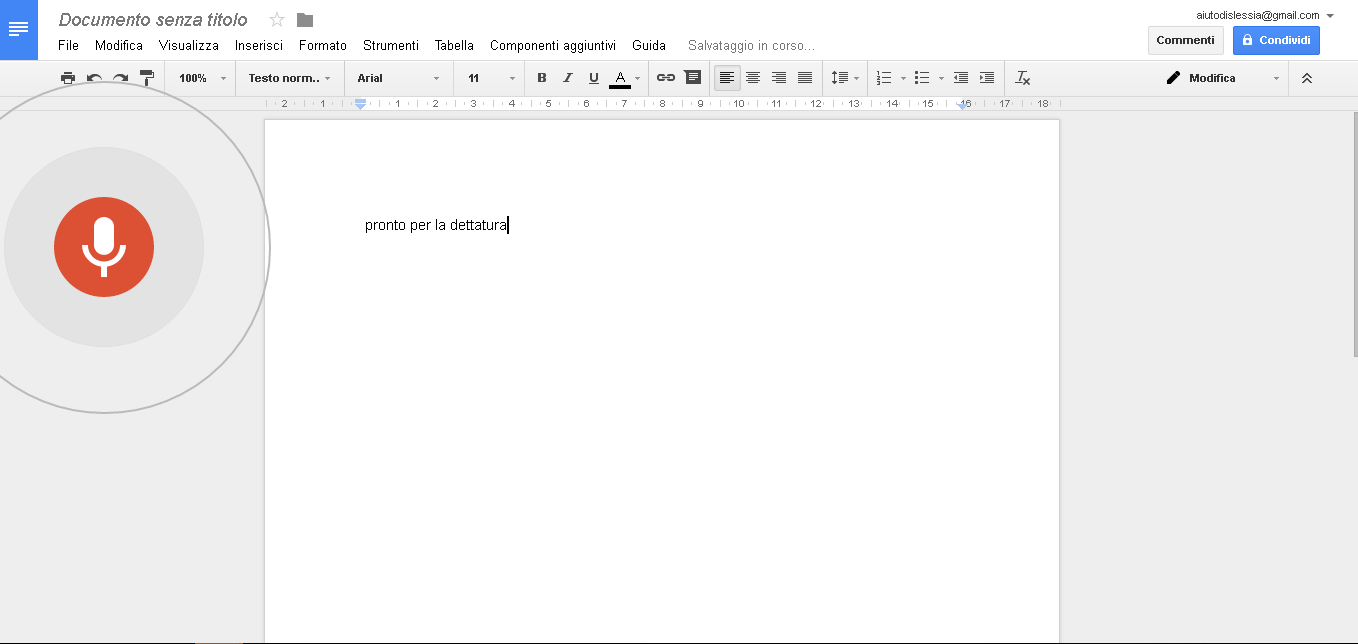Rename Documento senza titolo title
Screen dimensions: 1358x644
pyautogui.click(x=153, y=20)
